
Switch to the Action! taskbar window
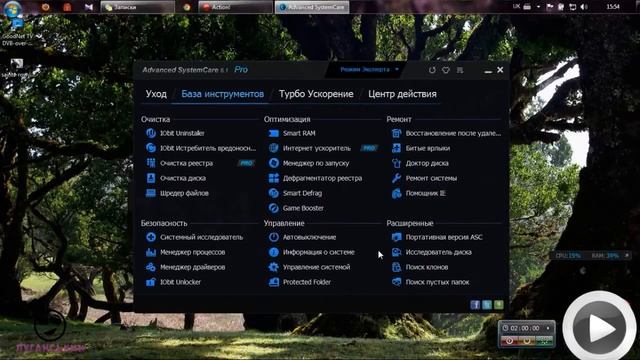pos(235,7)
